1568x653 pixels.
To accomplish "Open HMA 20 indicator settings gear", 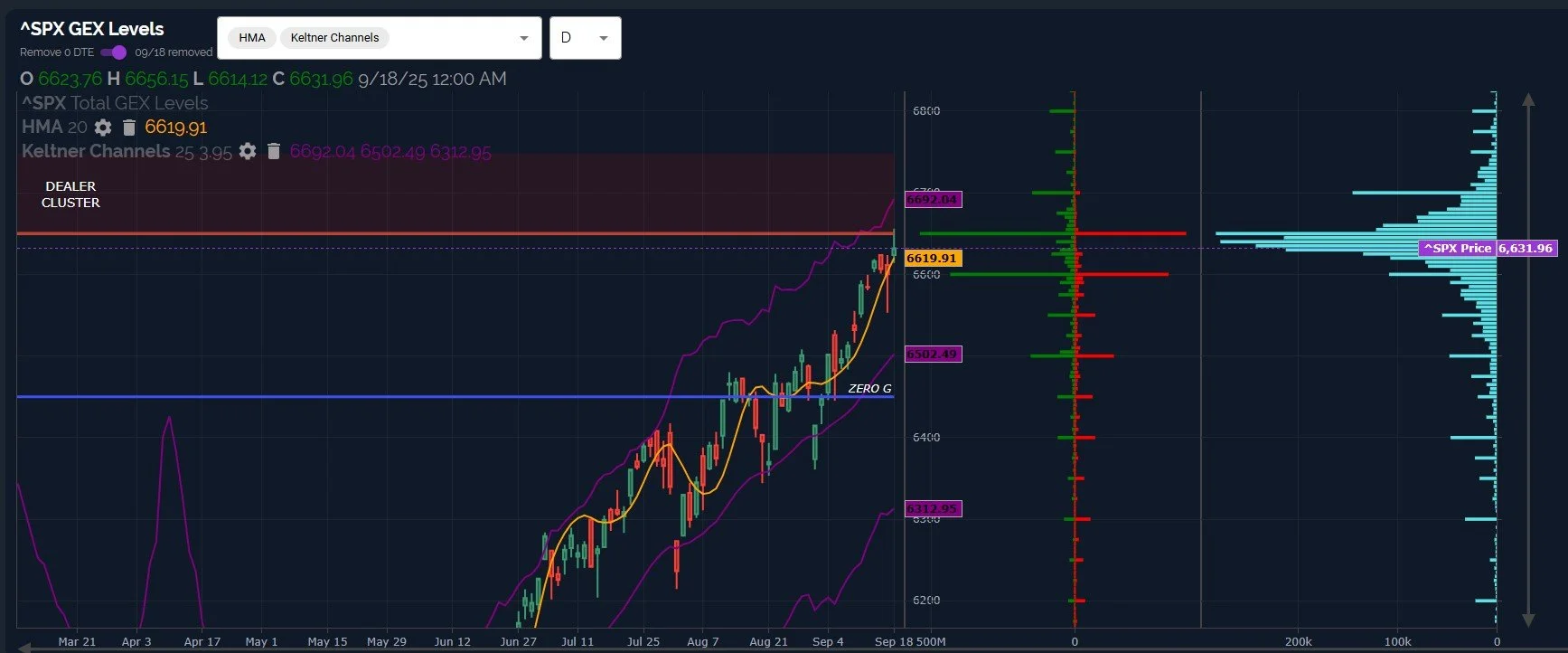I will (103, 128).
